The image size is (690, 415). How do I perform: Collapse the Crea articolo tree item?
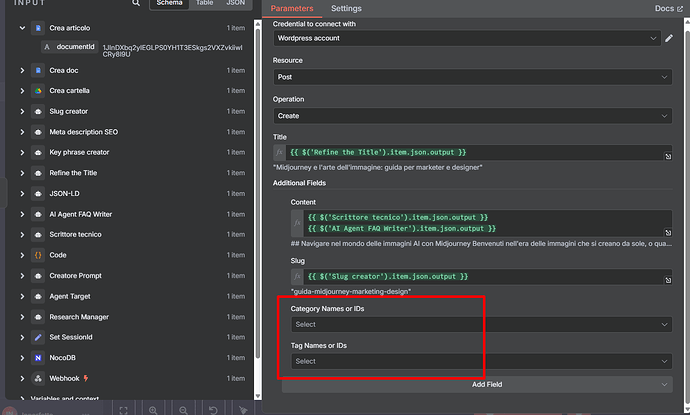pyautogui.click(x=22, y=28)
